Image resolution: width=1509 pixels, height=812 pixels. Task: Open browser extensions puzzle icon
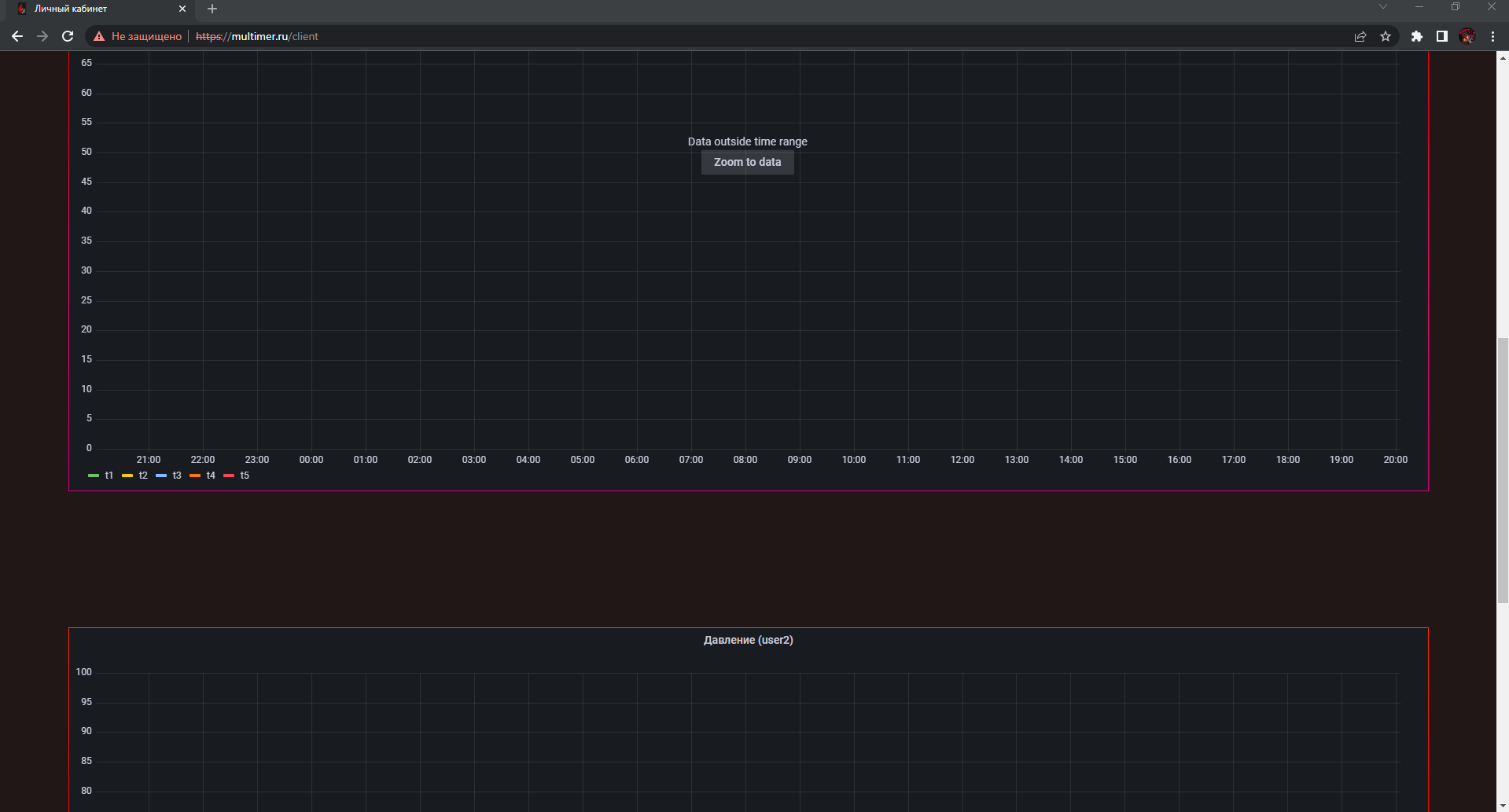tap(1417, 36)
